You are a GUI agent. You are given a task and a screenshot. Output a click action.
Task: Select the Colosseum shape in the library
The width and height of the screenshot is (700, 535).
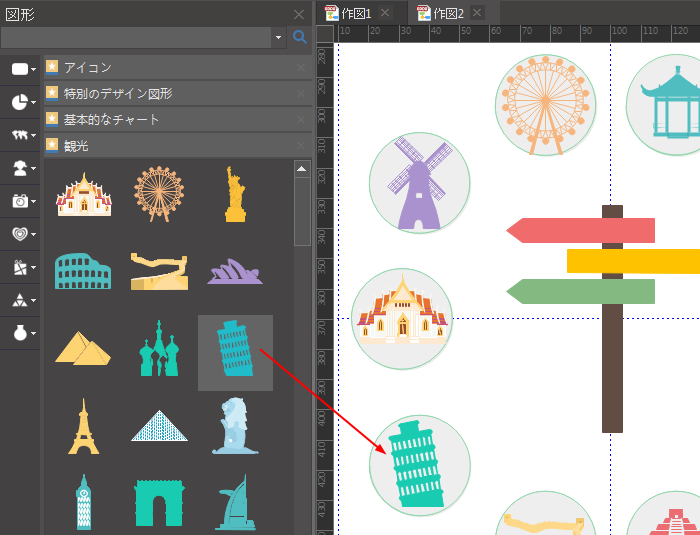(x=83, y=271)
